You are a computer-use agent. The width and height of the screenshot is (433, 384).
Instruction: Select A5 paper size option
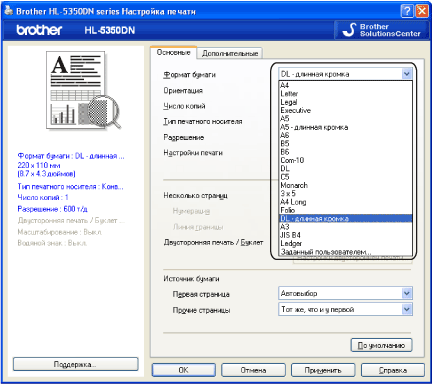click(x=345, y=119)
